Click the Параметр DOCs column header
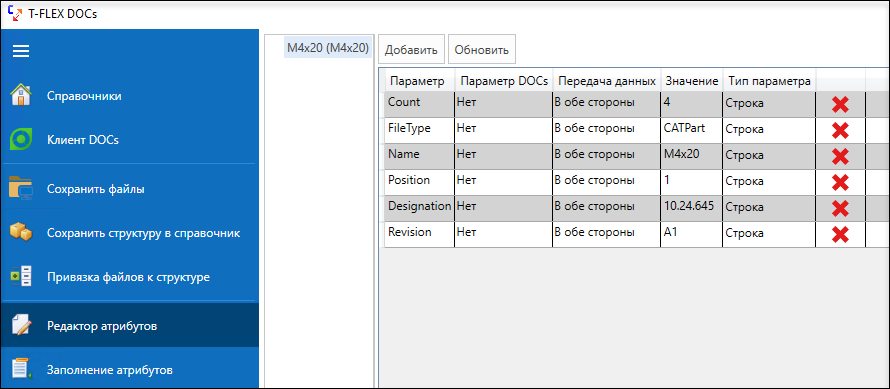Screen dimensions: 890x389 [503, 81]
